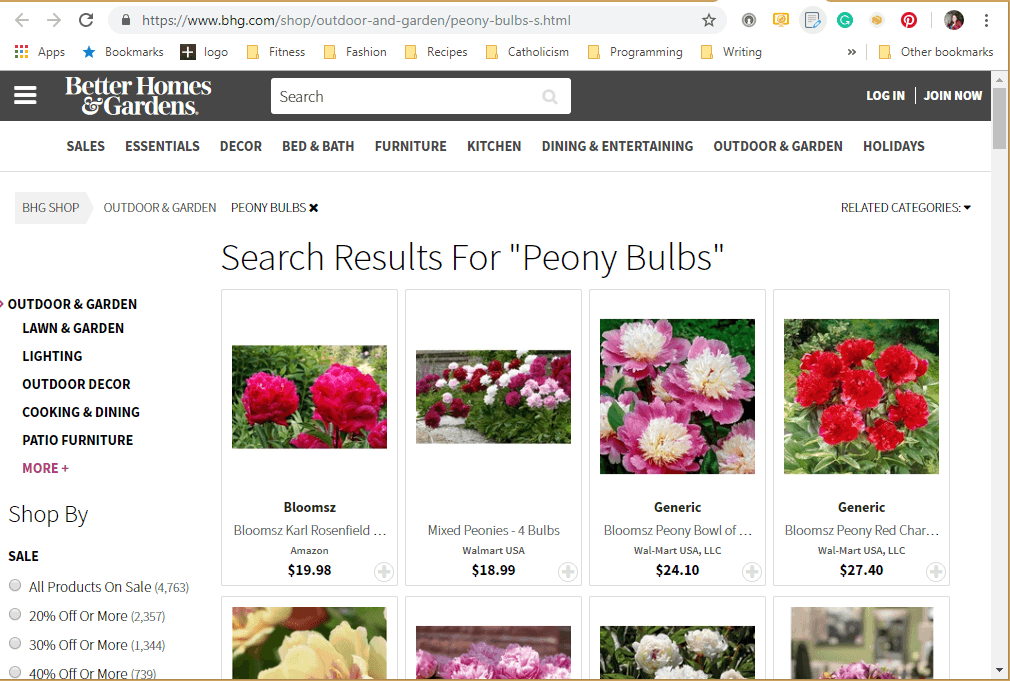The width and height of the screenshot is (1010, 681).
Task: Click the plus icon on Bloomsz Peony Bowl product
Action: (752, 572)
